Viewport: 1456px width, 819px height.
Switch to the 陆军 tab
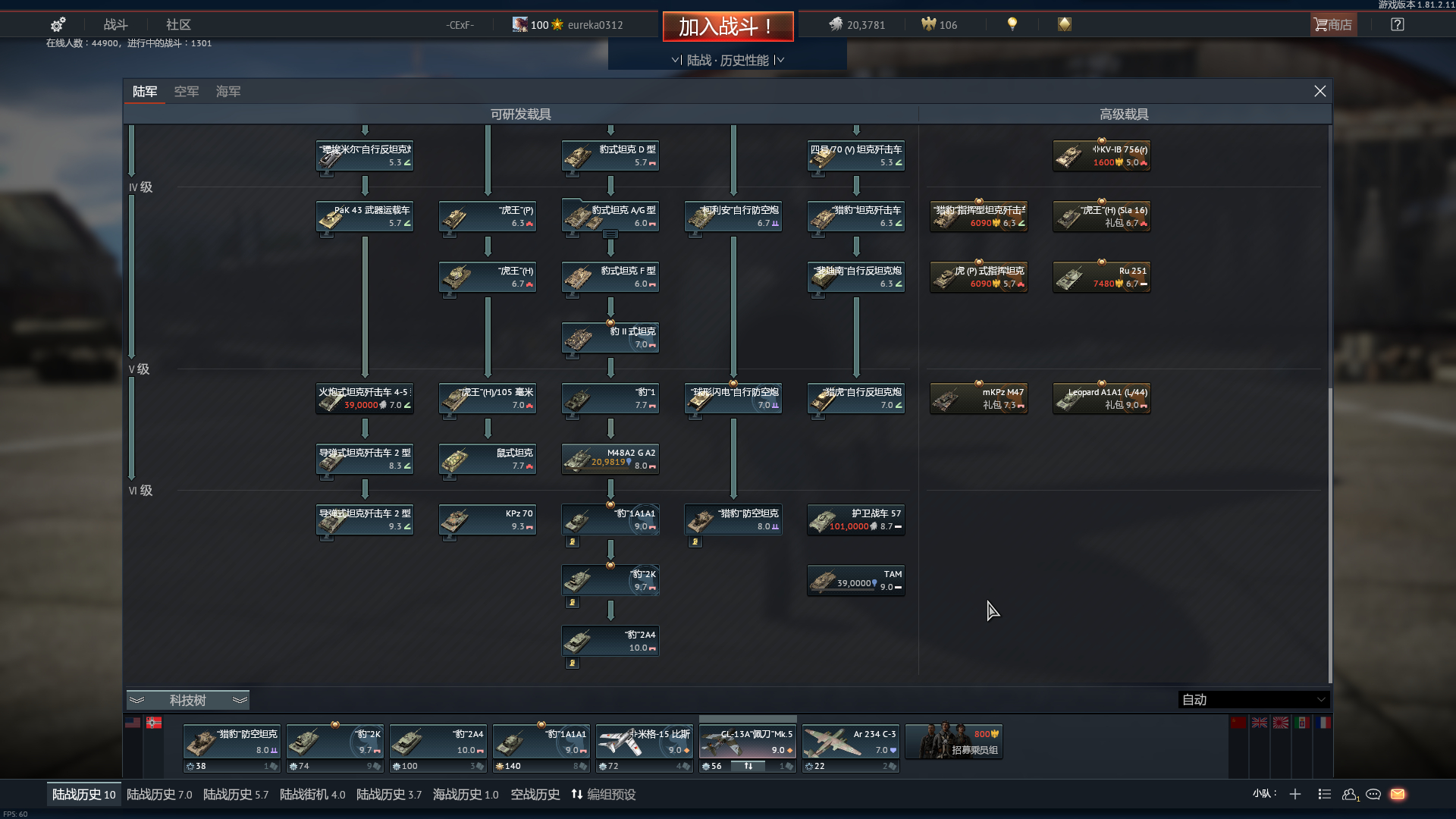point(145,92)
